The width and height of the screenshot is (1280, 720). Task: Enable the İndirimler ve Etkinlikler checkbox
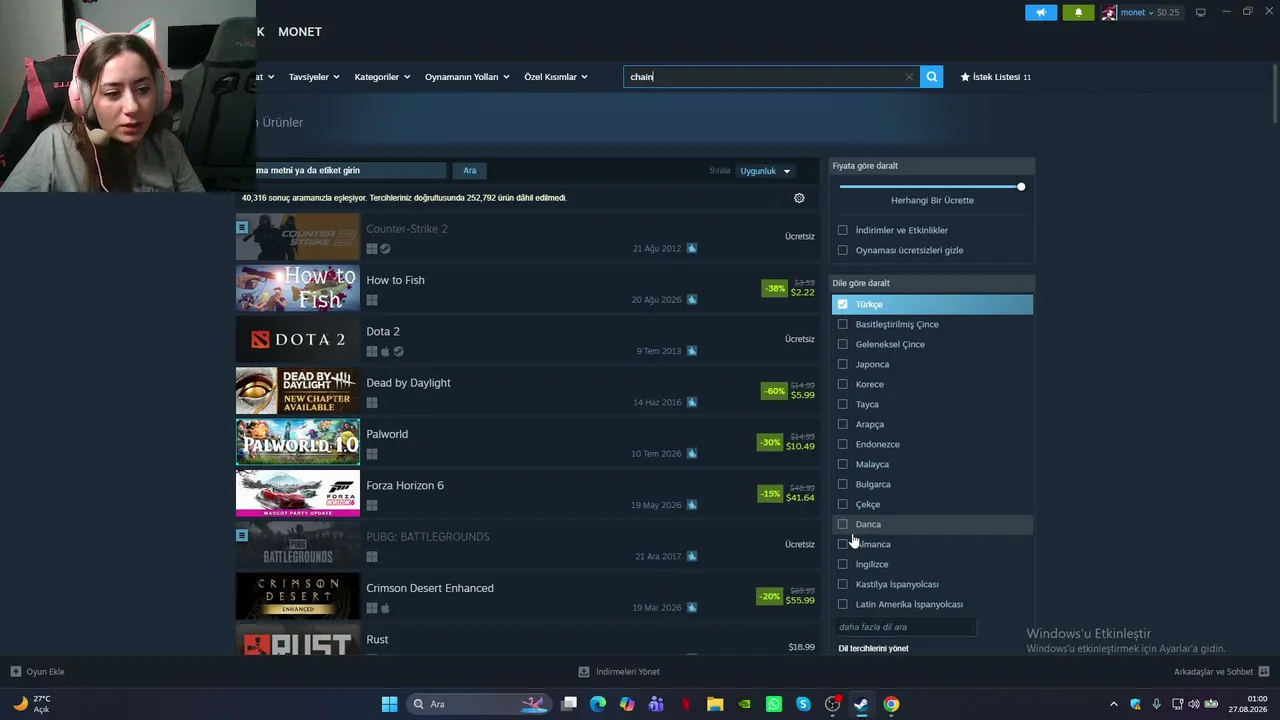[x=842, y=230]
